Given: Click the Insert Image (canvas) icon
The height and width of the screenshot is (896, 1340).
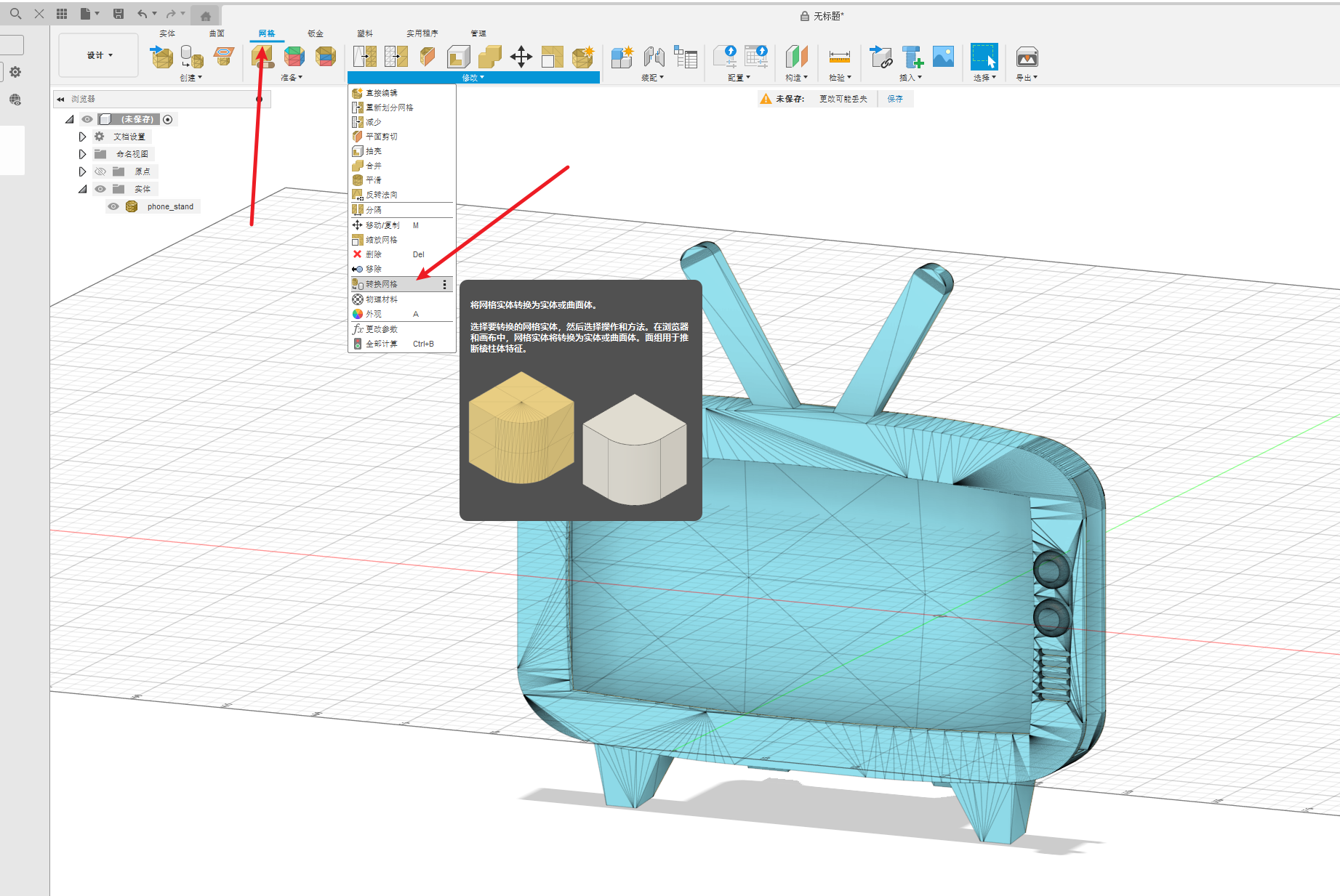Looking at the screenshot, I should pyautogui.click(x=943, y=57).
